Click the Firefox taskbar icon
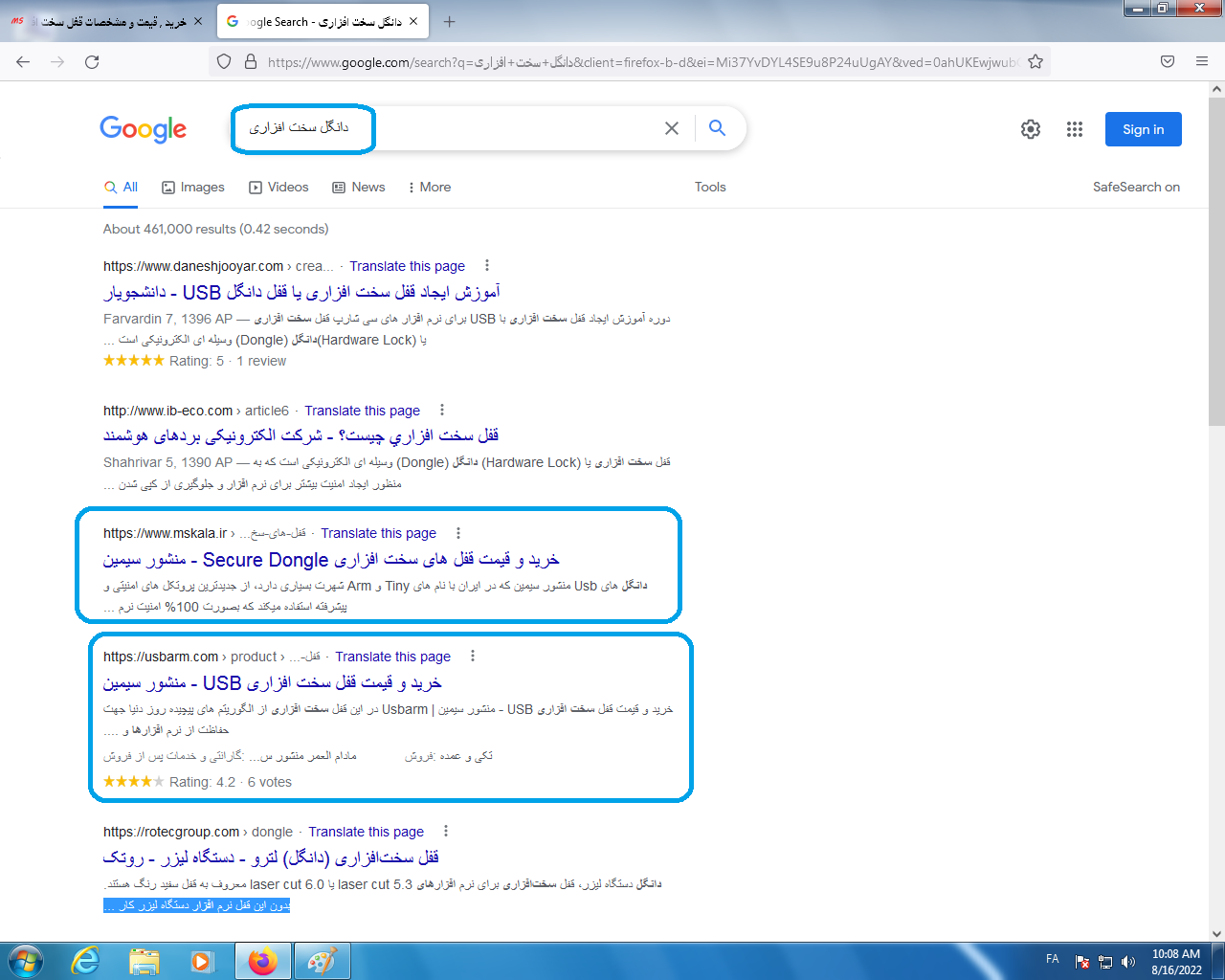 pyautogui.click(x=261, y=961)
